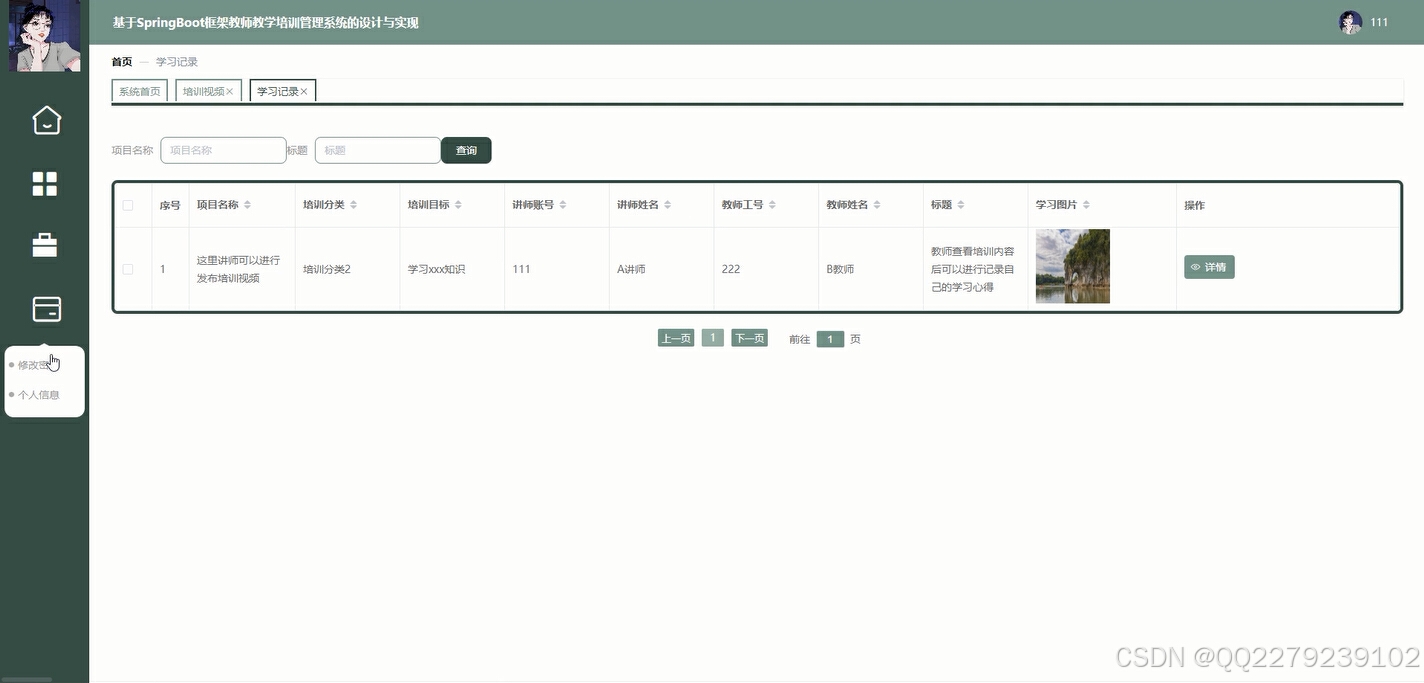
Task: Click the 查询 search button
Action: (x=466, y=150)
